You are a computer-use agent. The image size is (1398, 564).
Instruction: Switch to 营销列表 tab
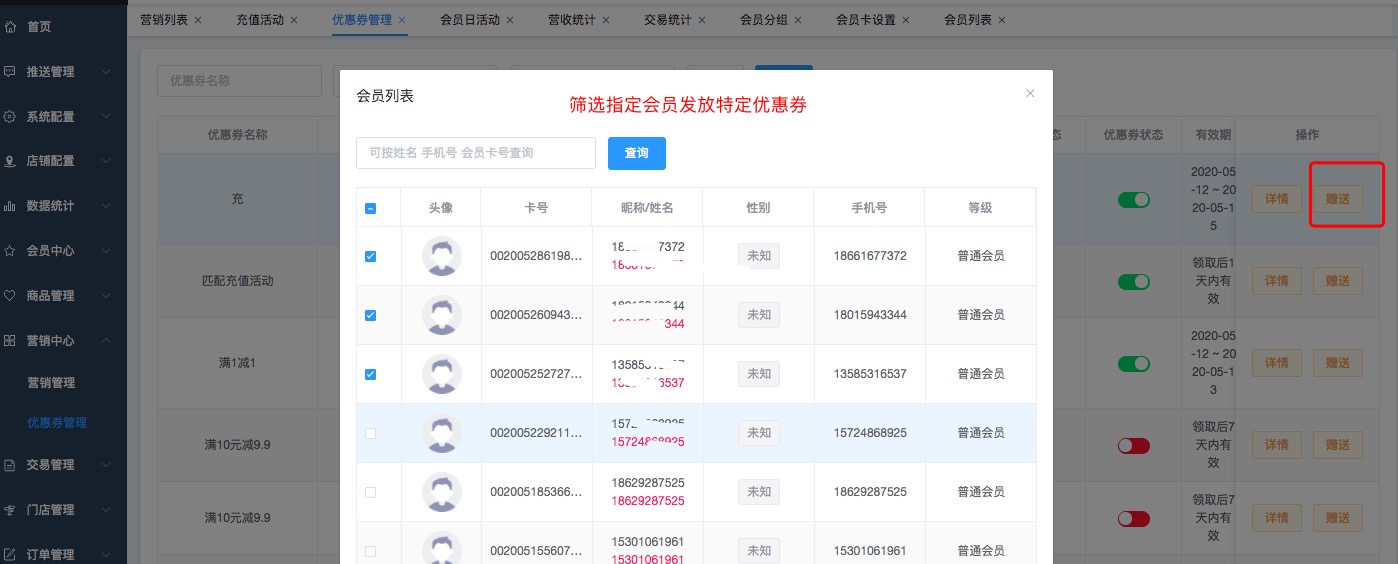[164, 20]
